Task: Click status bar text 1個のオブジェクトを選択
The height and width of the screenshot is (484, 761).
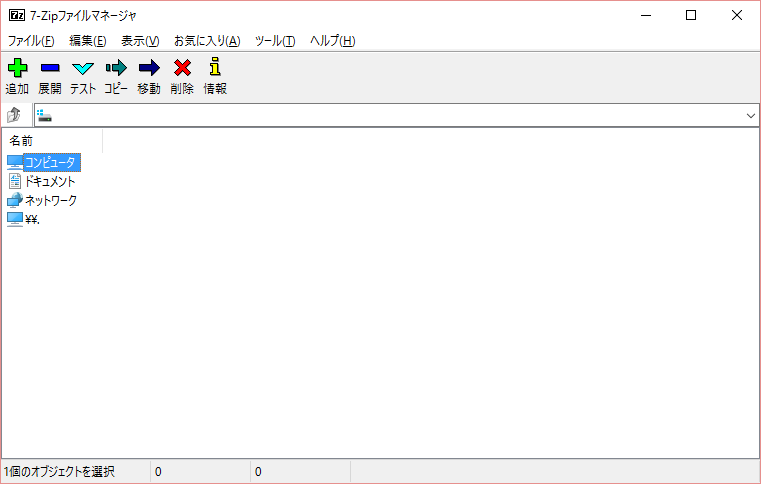Action: 59,471
